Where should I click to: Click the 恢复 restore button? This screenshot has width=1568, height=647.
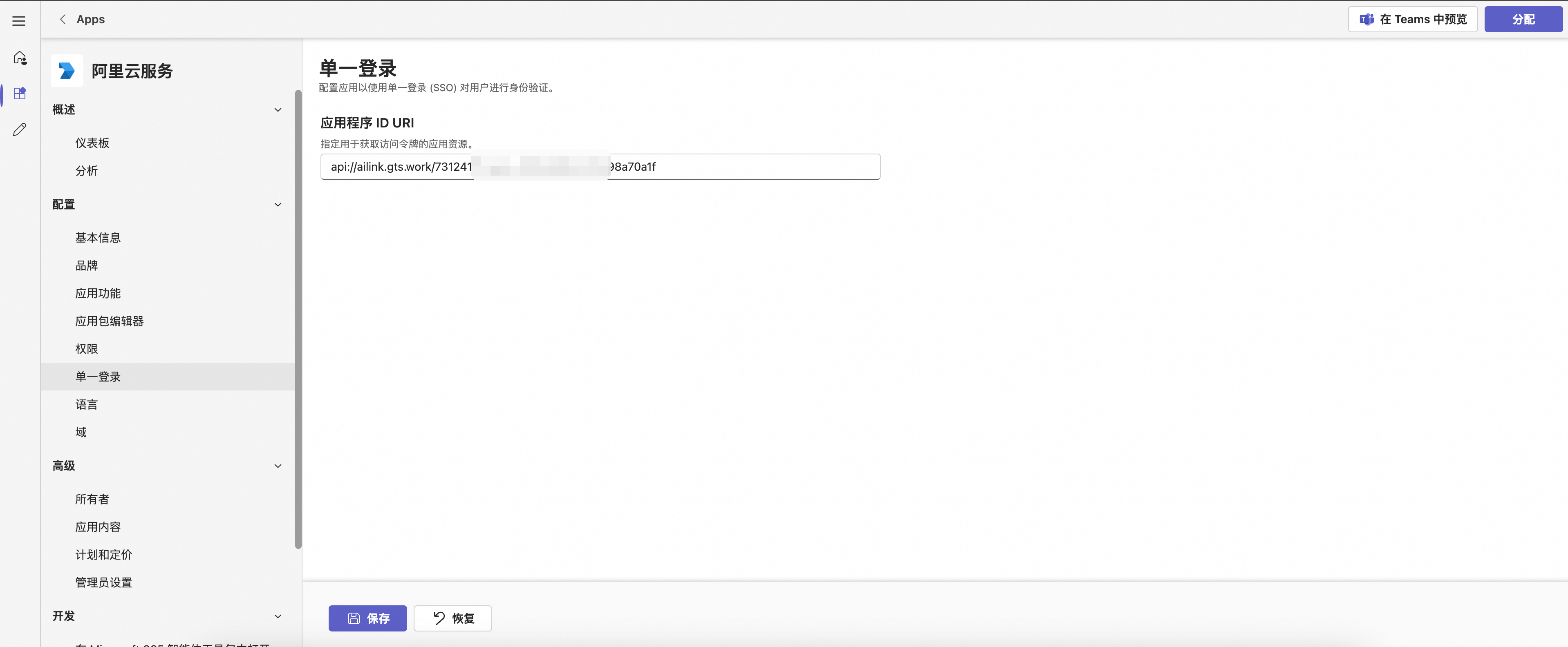453,618
